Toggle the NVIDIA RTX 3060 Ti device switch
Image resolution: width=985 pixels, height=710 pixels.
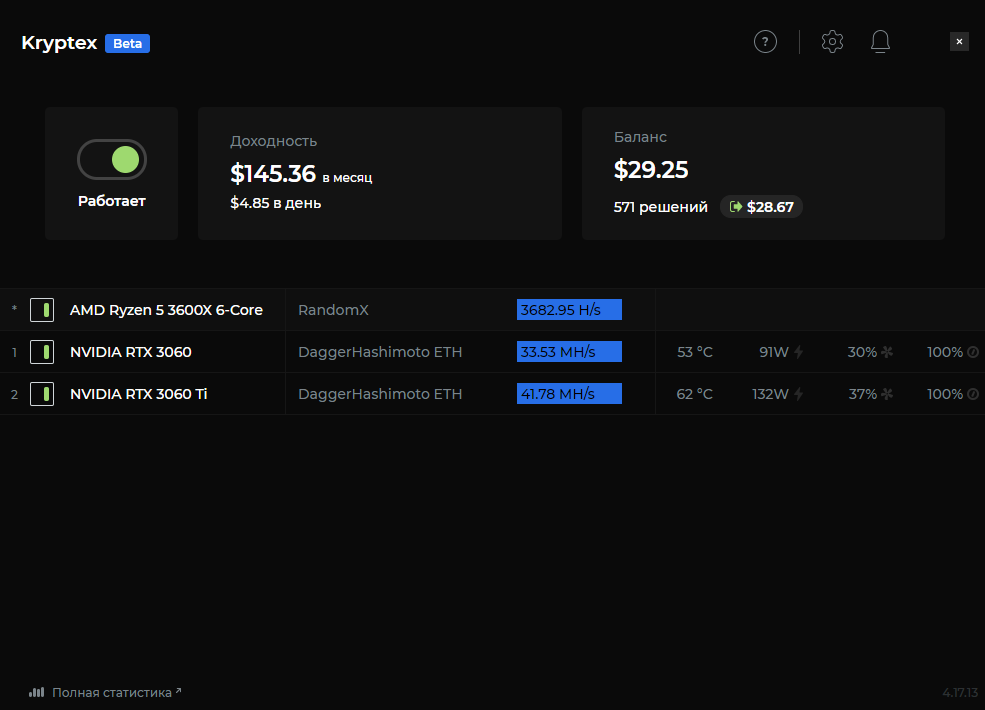[x=42, y=394]
